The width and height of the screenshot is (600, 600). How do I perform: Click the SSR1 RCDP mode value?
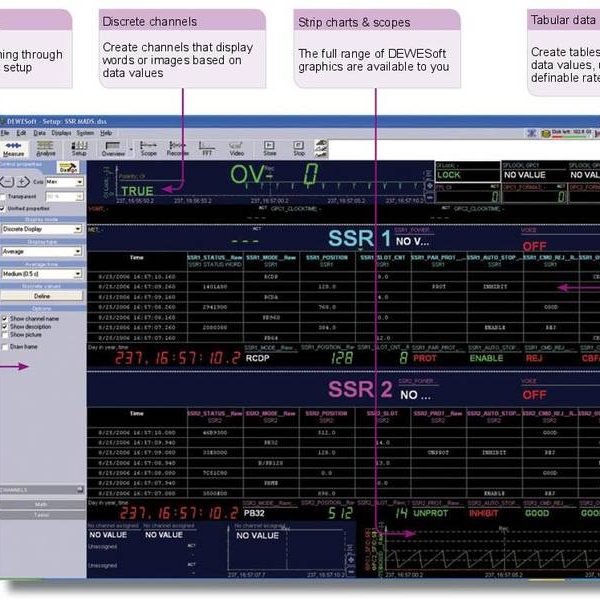tap(257, 358)
